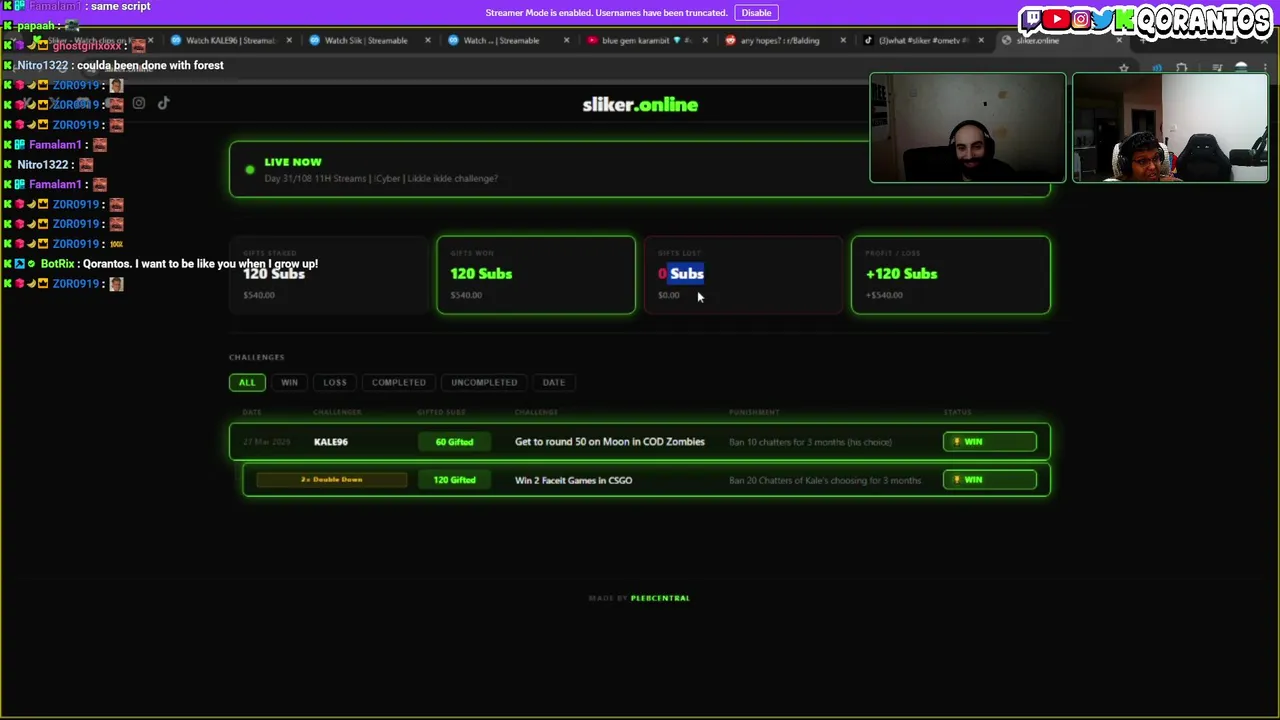Viewport: 1280px width, 720px height.
Task: Click 'Get to round 50 on Moon' challenge text
Action: pos(610,442)
